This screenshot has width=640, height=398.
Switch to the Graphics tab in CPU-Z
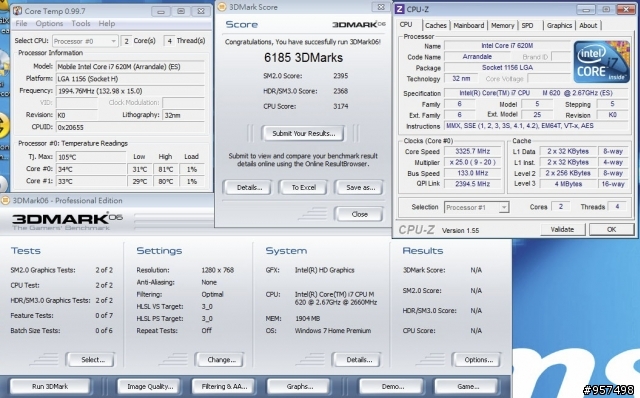point(559,25)
